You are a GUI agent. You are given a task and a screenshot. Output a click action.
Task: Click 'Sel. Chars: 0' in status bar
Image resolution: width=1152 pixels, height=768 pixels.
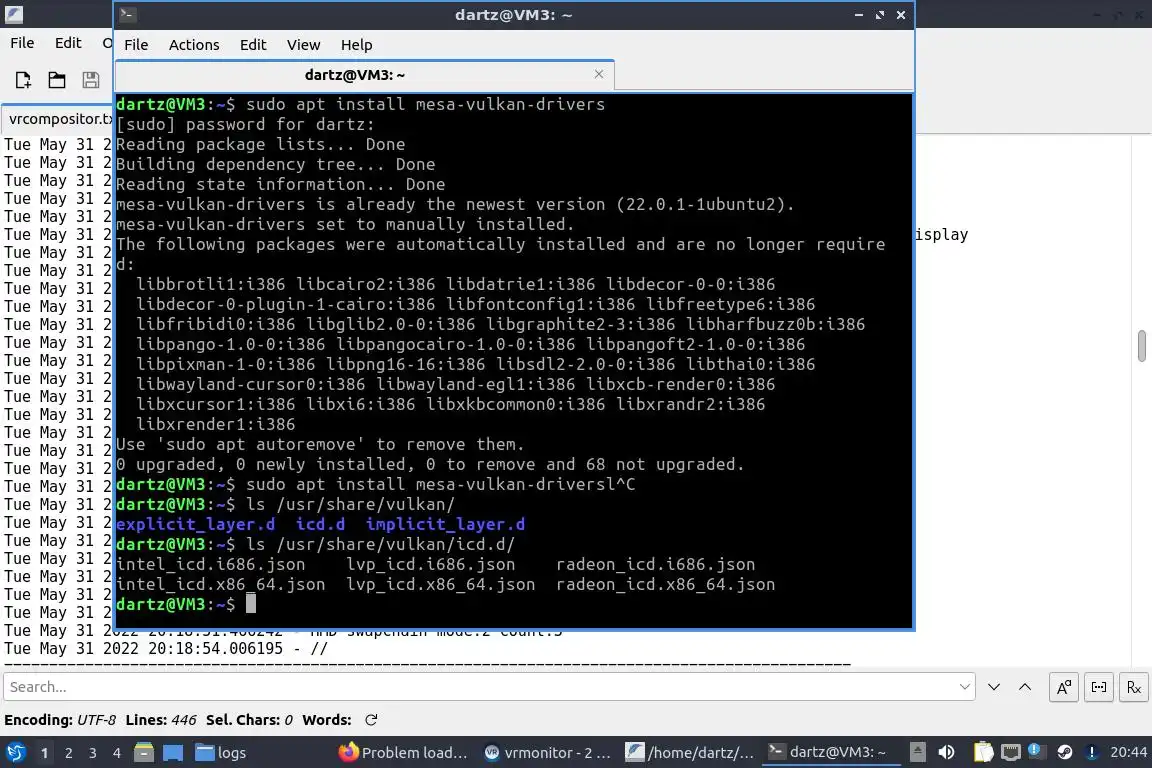tap(249, 720)
